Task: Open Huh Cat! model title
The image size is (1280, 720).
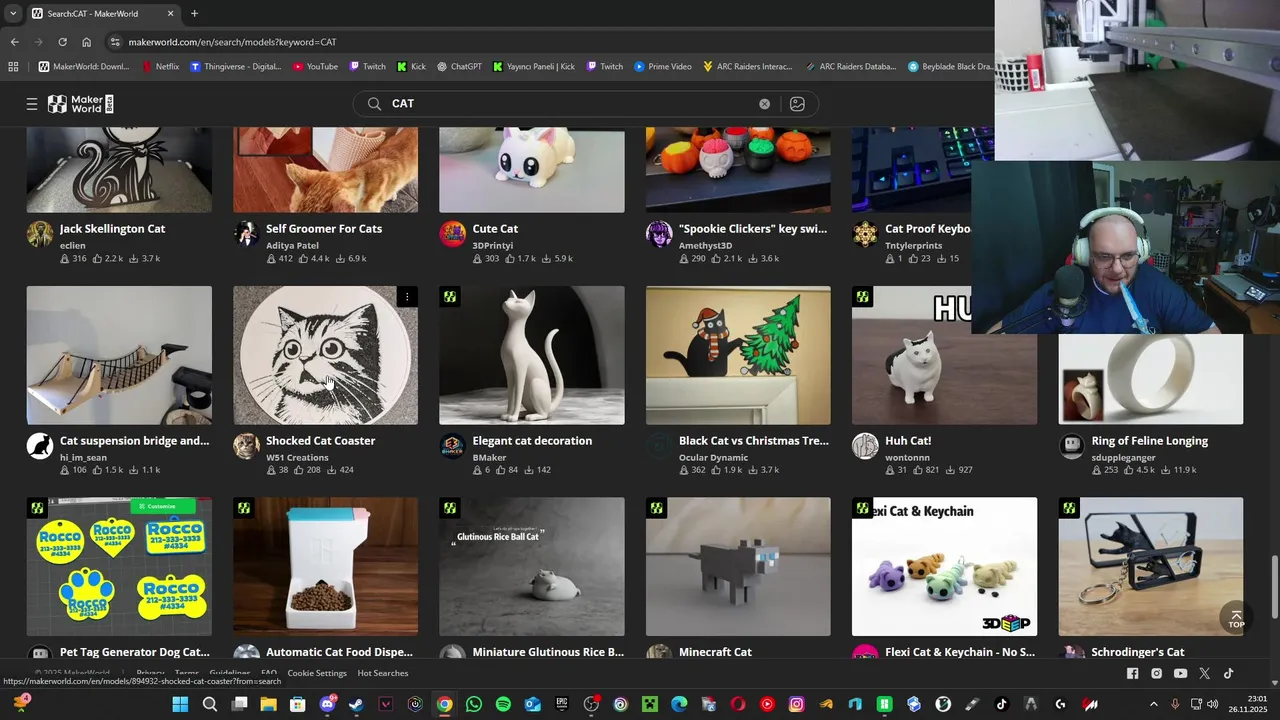Action: point(908,441)
